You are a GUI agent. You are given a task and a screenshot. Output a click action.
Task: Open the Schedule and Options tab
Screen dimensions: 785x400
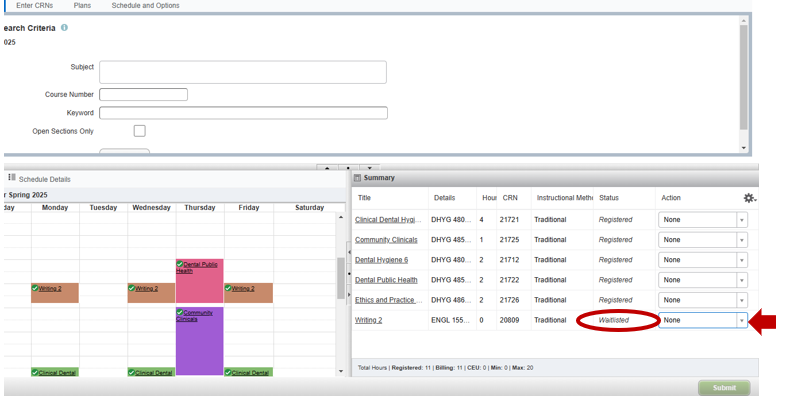click(x=145, y=6)
